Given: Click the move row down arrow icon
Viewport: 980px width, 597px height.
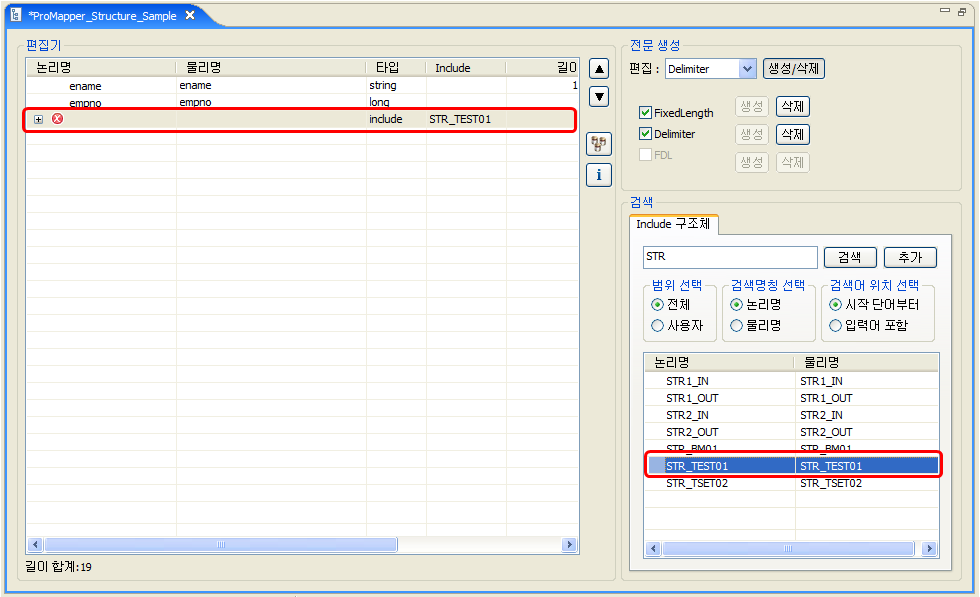Looking at the screenshot, I should pos(598,96).
